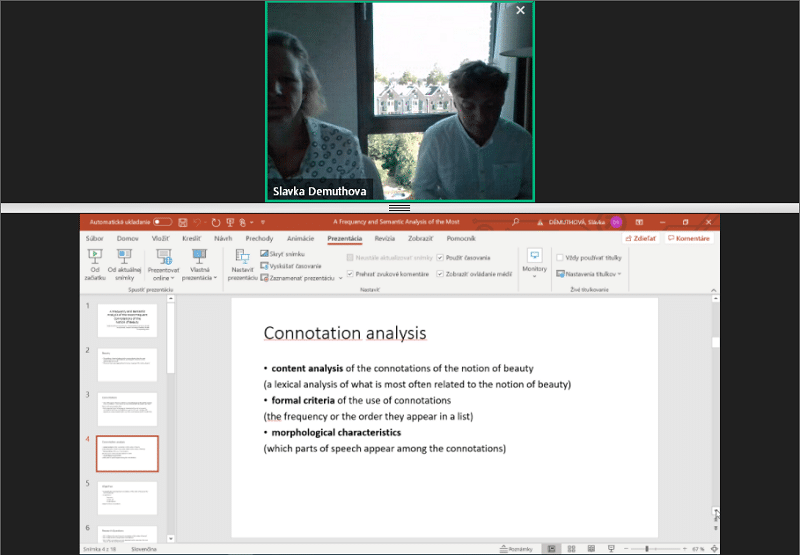Uncheck Zobraziť ovládanie médií checkbox
Viewport: 800px width, 555px height.
point(440,273)
